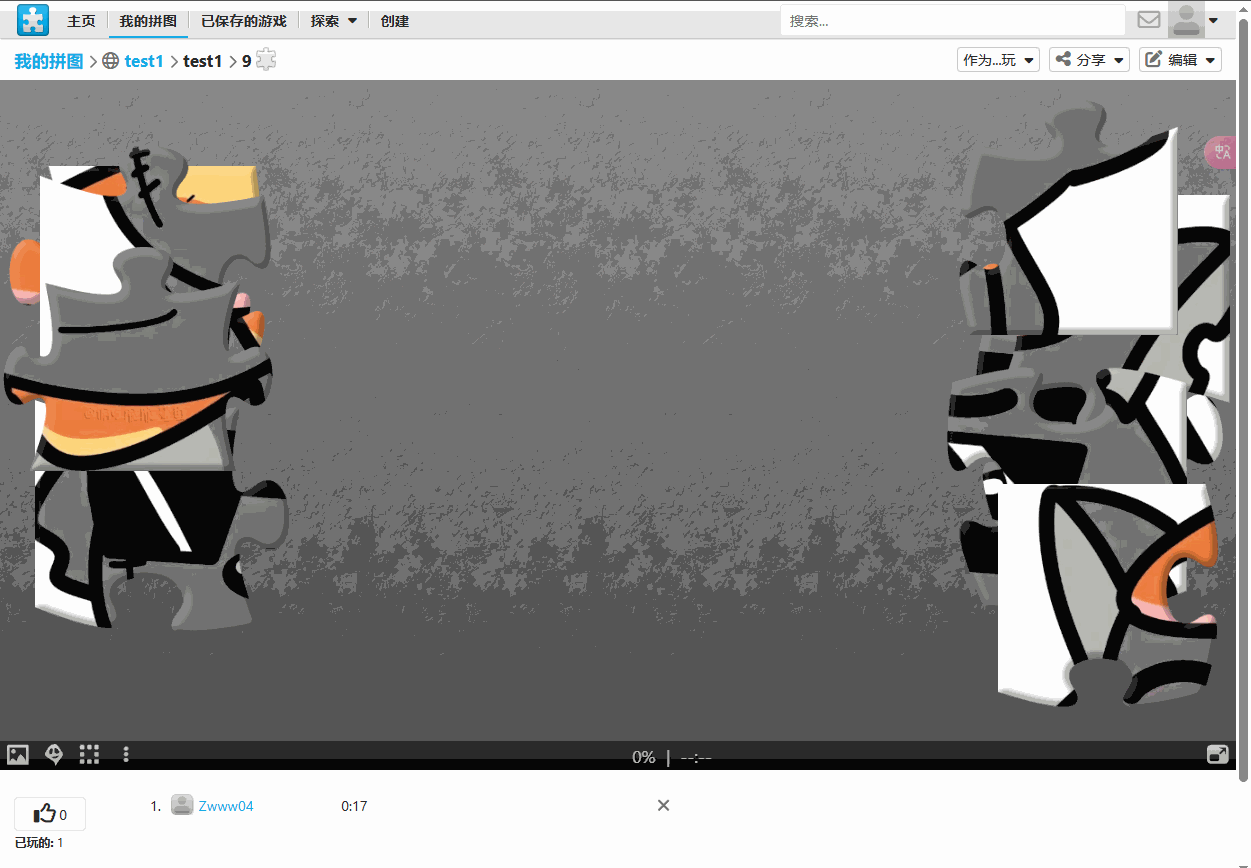Expand the account dropdown arrow
1251x868 pixels.
1214,20
